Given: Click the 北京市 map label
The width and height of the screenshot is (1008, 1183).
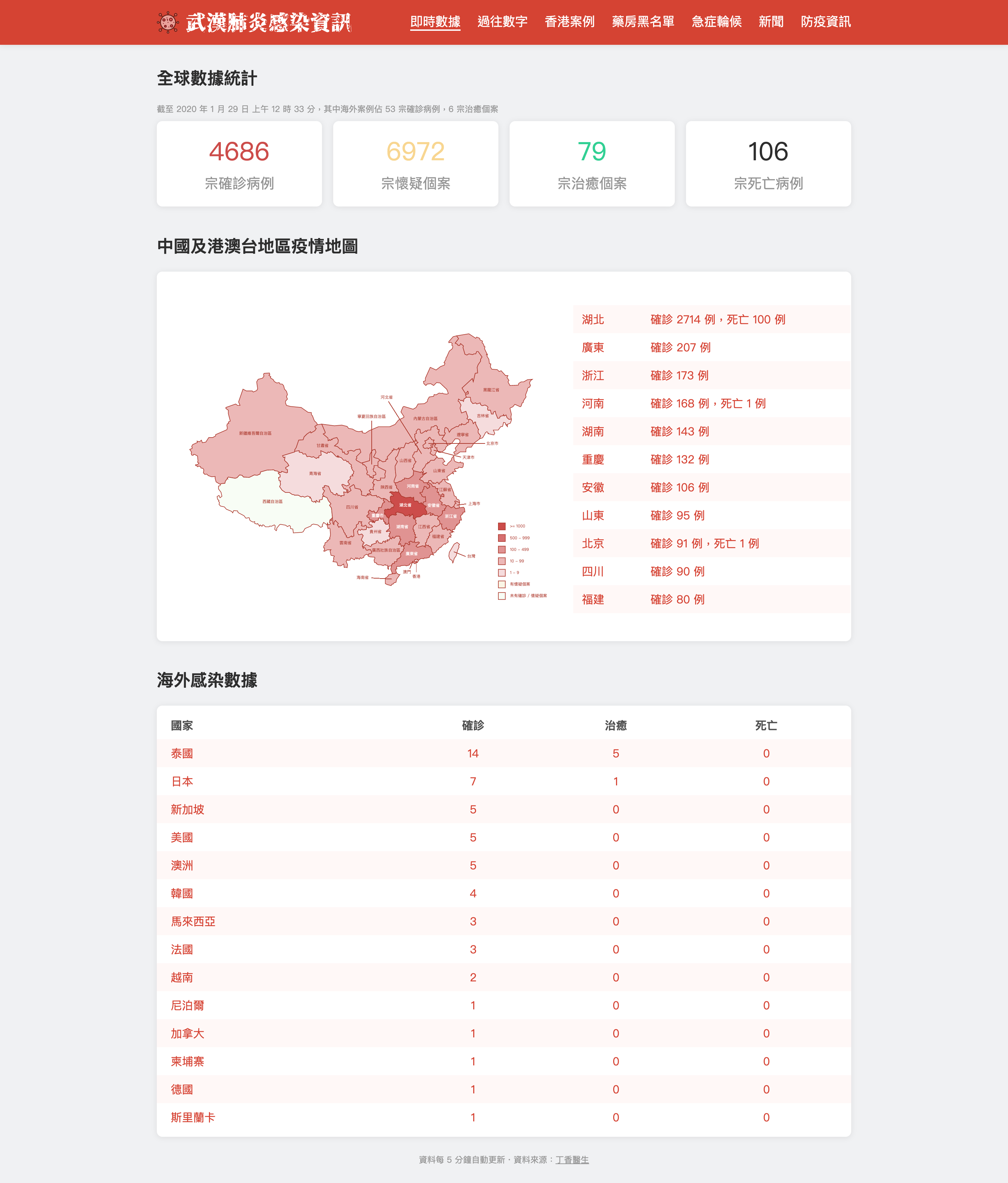Looking at the screenshot, I should point(492,444).
